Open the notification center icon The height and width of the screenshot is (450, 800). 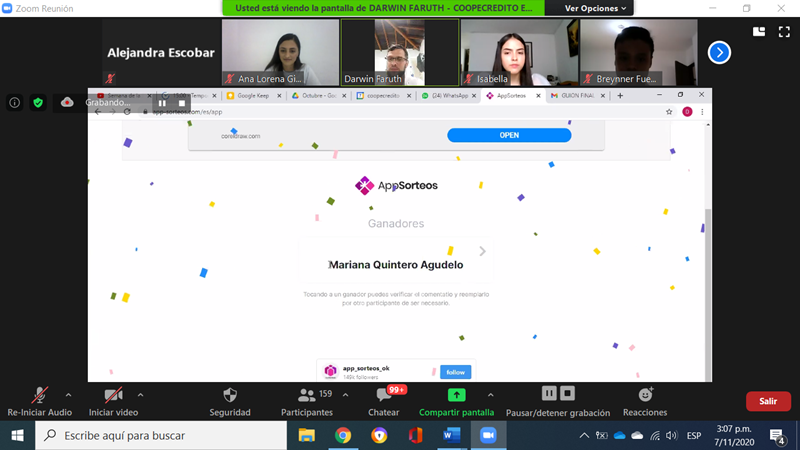[777, 436]
